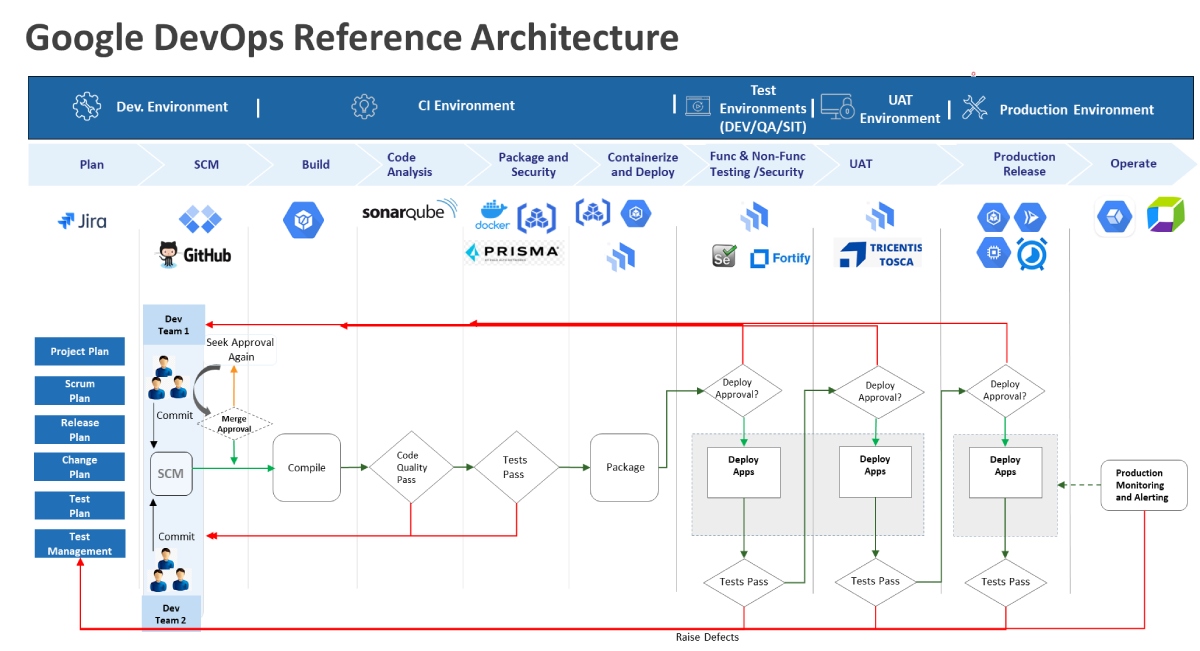The height and width of the screenshot is (651, 1200).
Task: Click the Production Monitoring and Alerting box
Action: [1139, 485]
